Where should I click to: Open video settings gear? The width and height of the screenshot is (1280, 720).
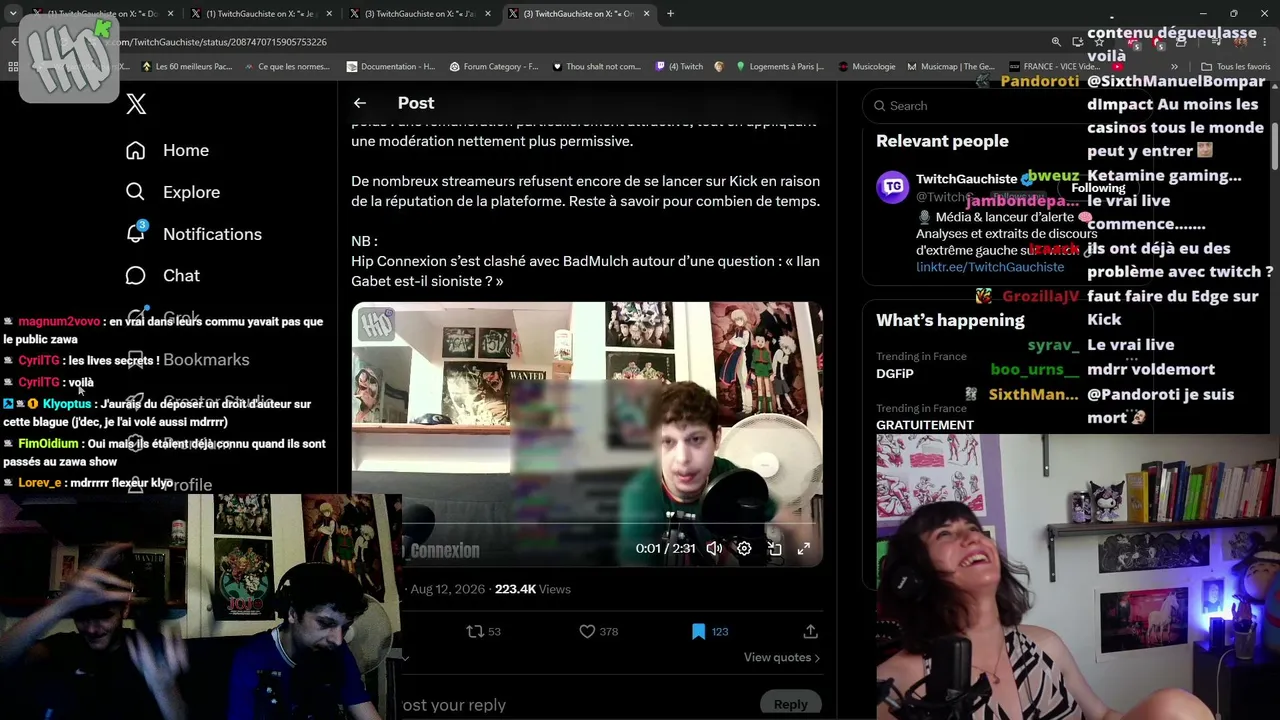[744, 548]
